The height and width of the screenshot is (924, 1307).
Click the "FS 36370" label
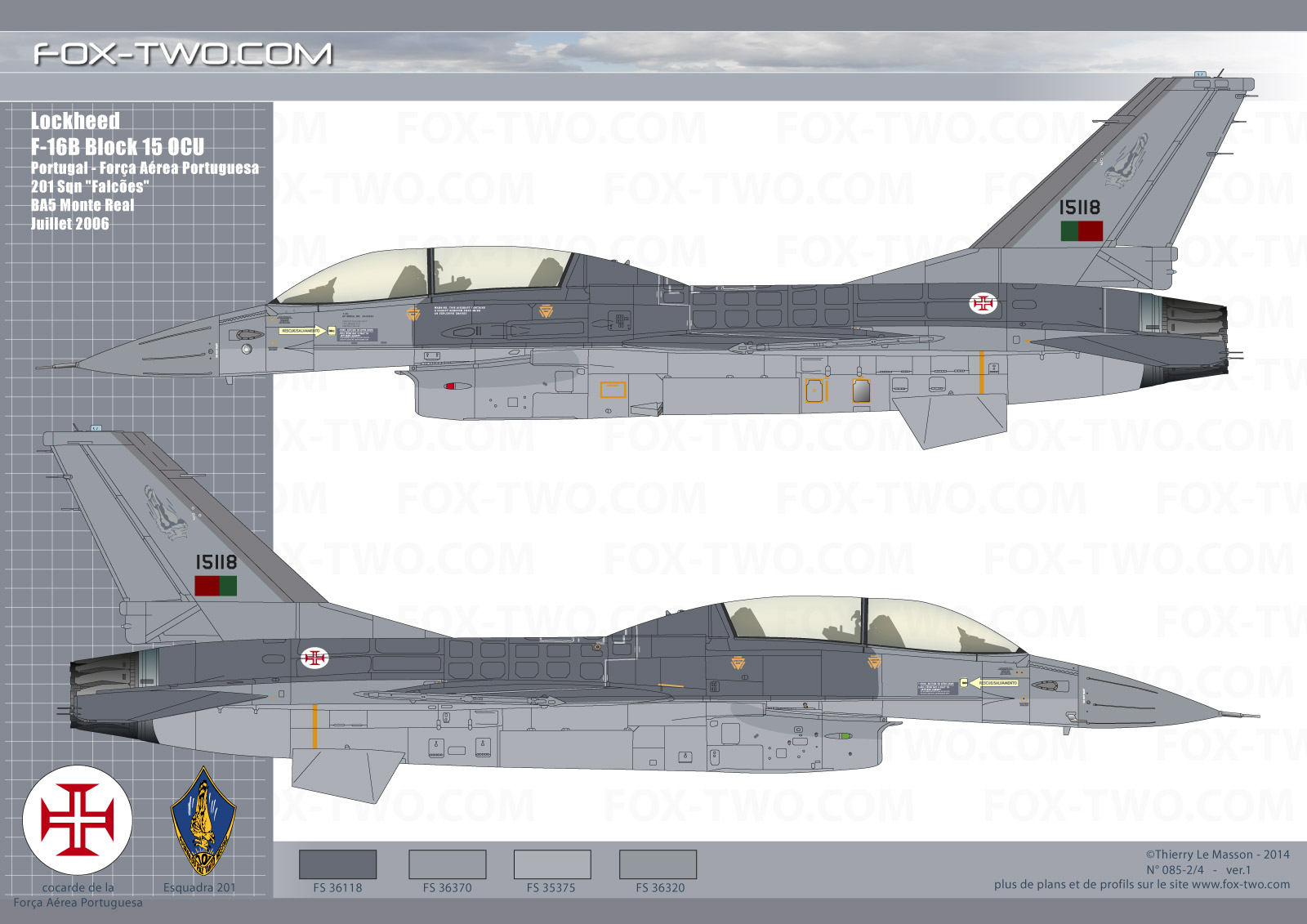(x=447, y=888)
